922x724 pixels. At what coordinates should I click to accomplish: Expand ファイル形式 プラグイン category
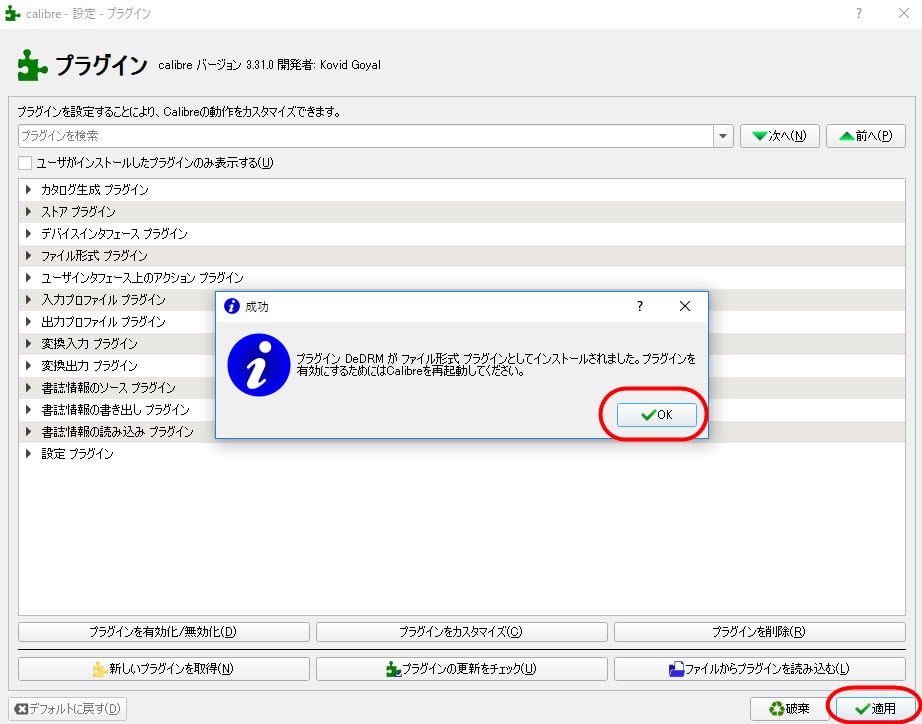coord(28,255)
